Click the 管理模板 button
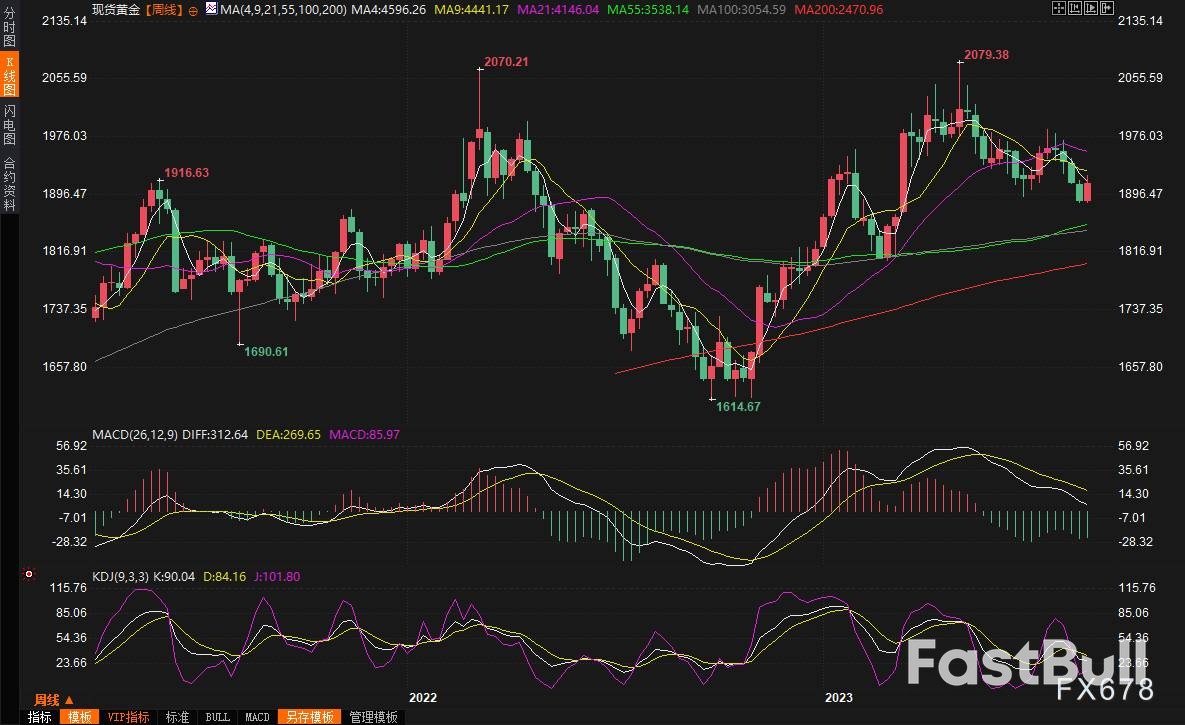Image resolution: width=1185 pixels, height=725 pixels. point(370,717)
